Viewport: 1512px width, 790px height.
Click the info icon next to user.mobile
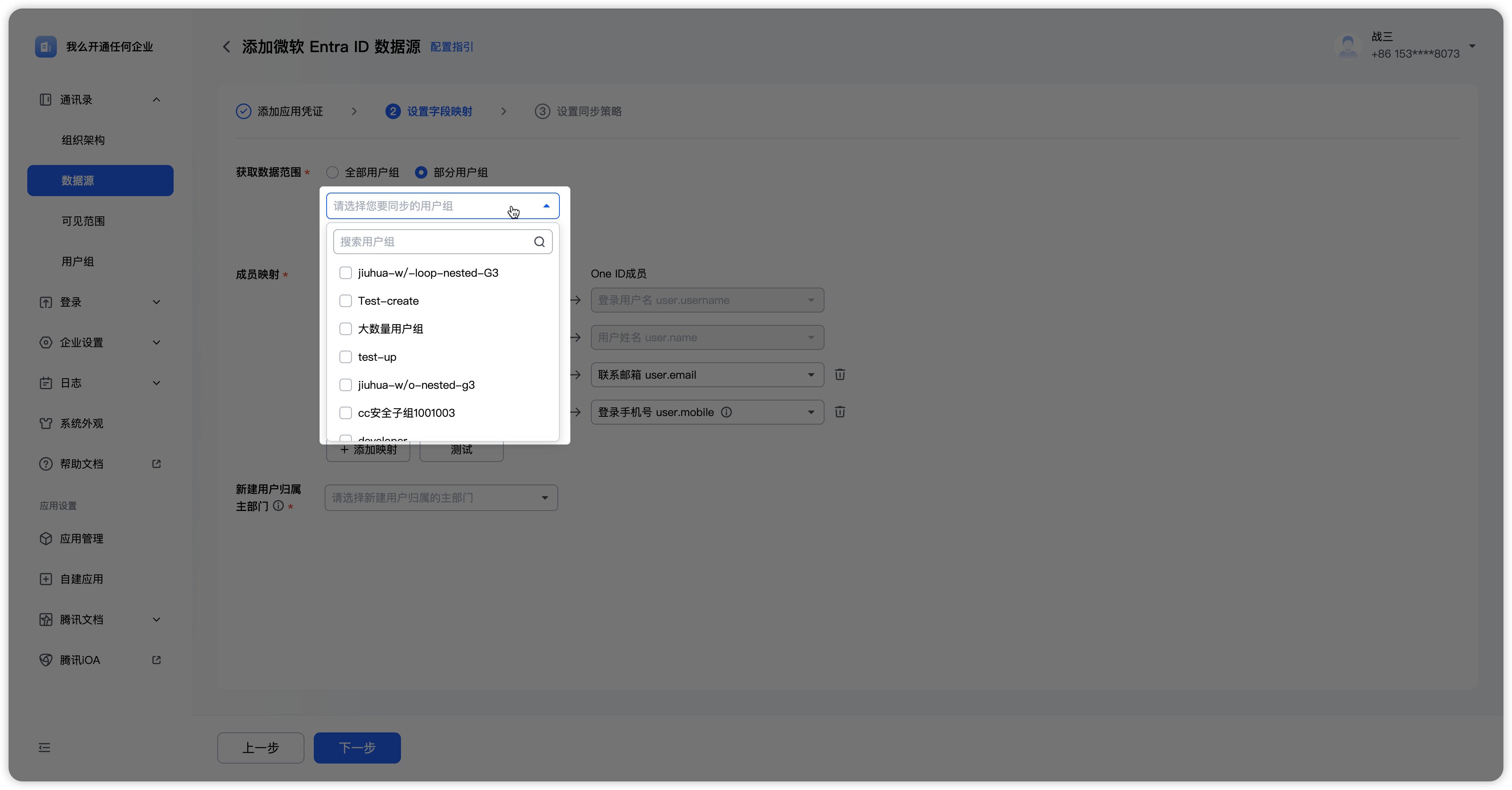pyautogui.click(x=726, y=412)
